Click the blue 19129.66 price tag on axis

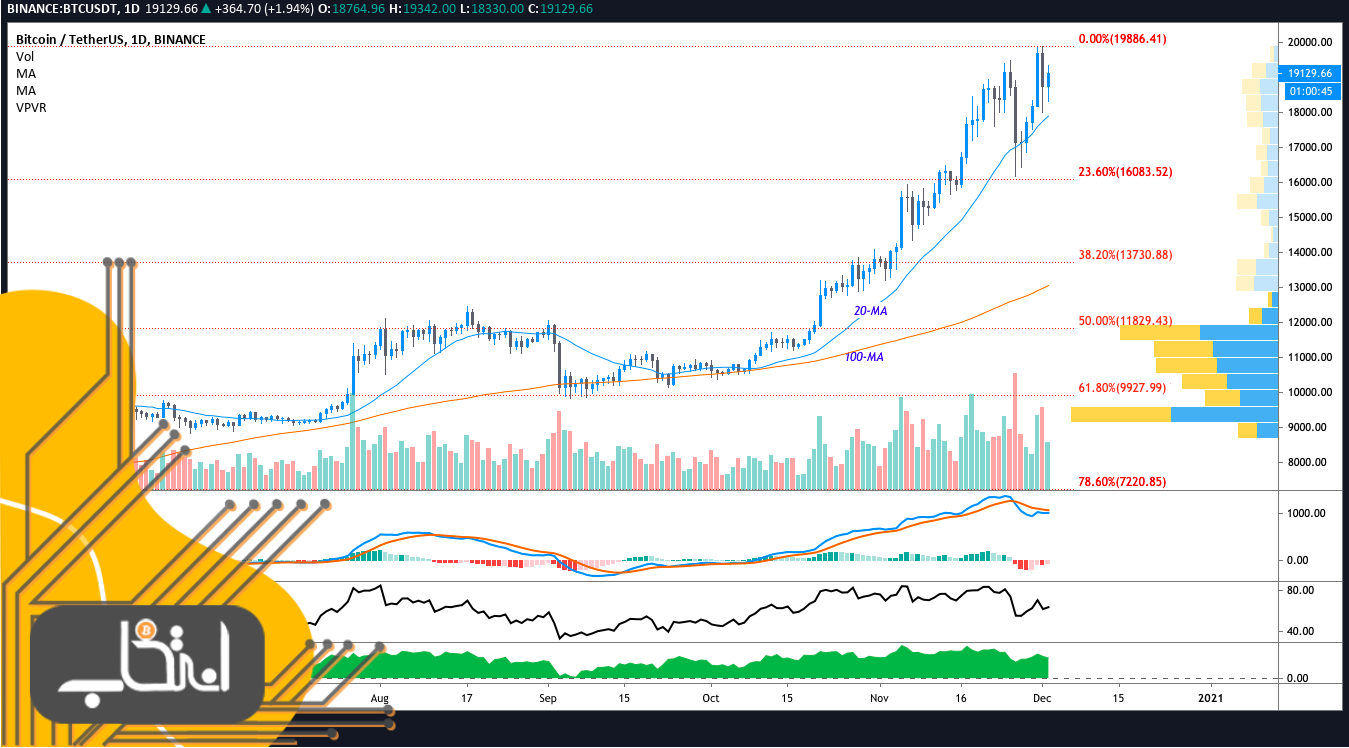coord(1310,73)
